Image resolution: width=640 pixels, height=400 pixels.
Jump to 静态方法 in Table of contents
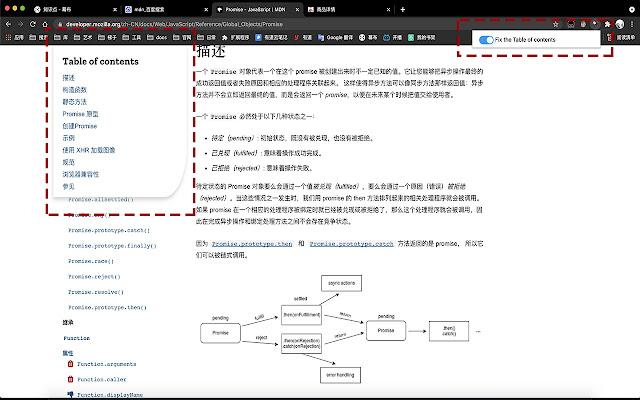pos(75,102)
